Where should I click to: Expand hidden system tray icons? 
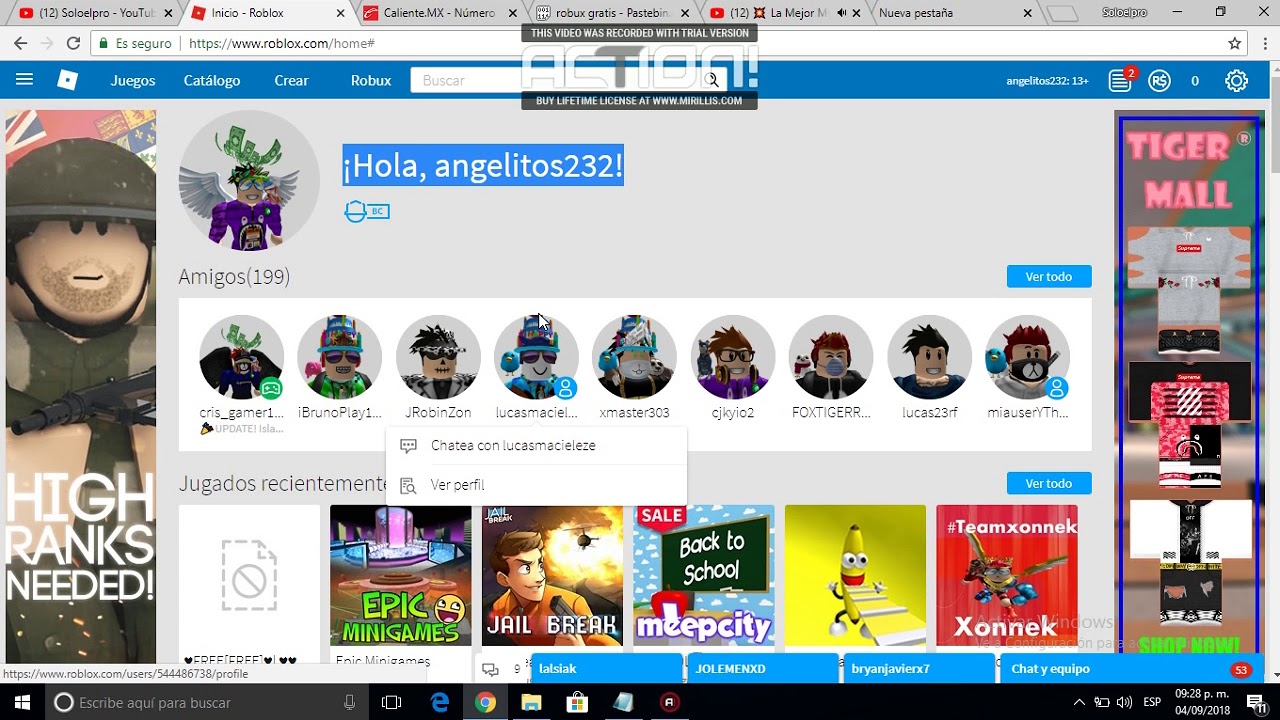[x=1079, y=702]
